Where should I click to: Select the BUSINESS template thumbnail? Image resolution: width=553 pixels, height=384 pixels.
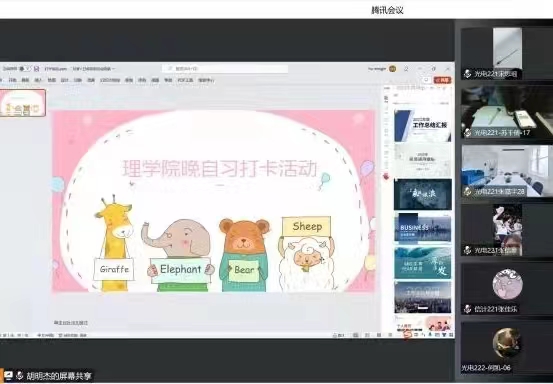tap(423, 228)
